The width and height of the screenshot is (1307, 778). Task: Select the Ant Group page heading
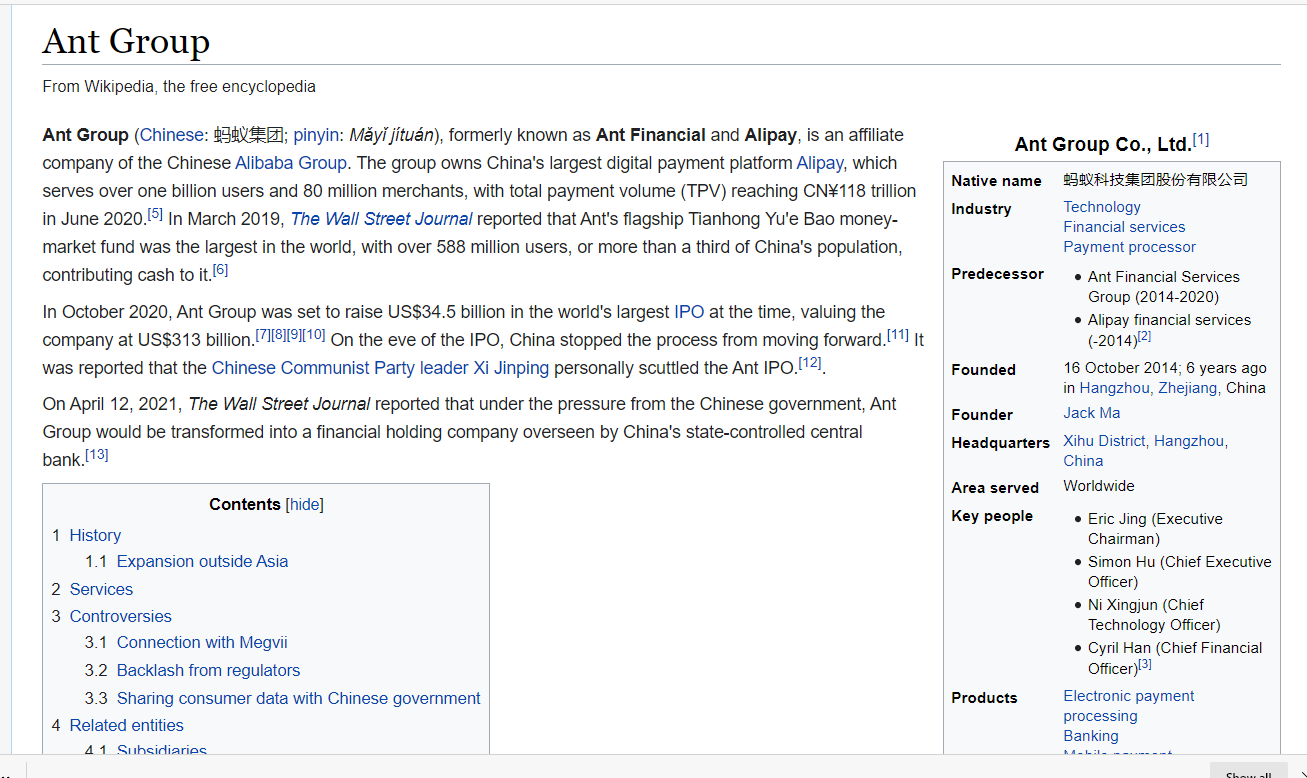(x=126, y=41)
